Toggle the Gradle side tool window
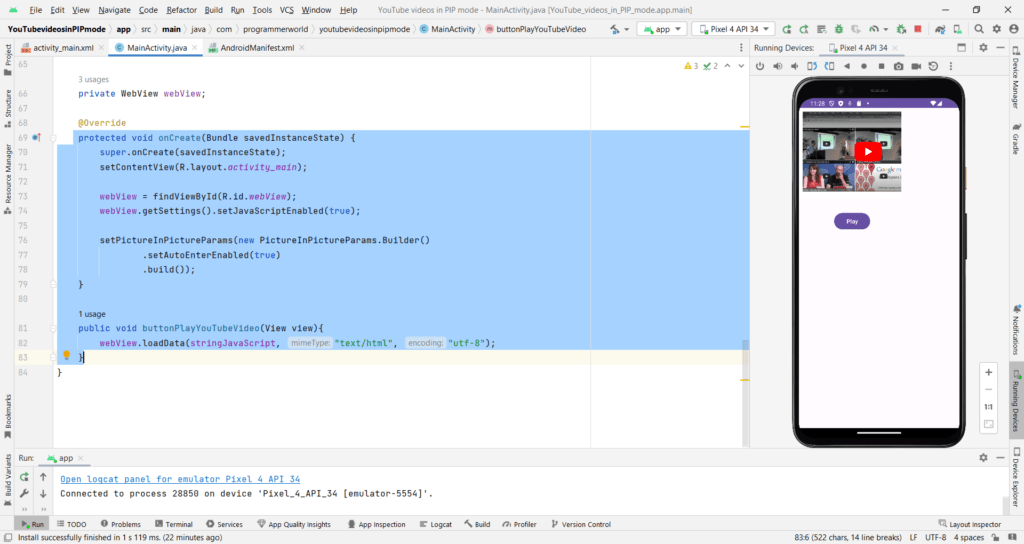Image resolution: width=1024 pixels, height=544 pixels. pos(1016,138)
